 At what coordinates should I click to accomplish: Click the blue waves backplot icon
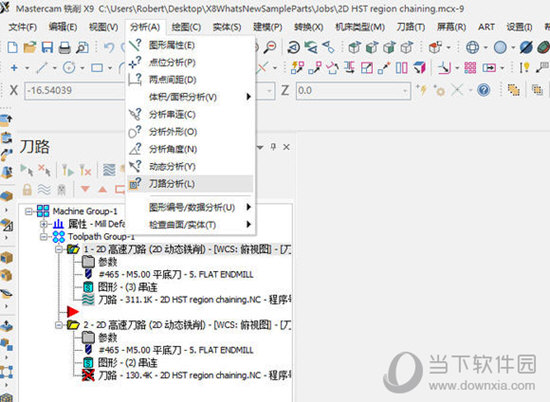point(109,170)
